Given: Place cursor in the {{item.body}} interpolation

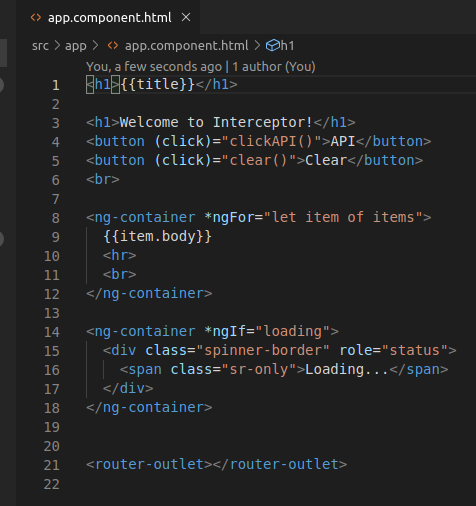Looking at the screenshot, I should point(157,236).
